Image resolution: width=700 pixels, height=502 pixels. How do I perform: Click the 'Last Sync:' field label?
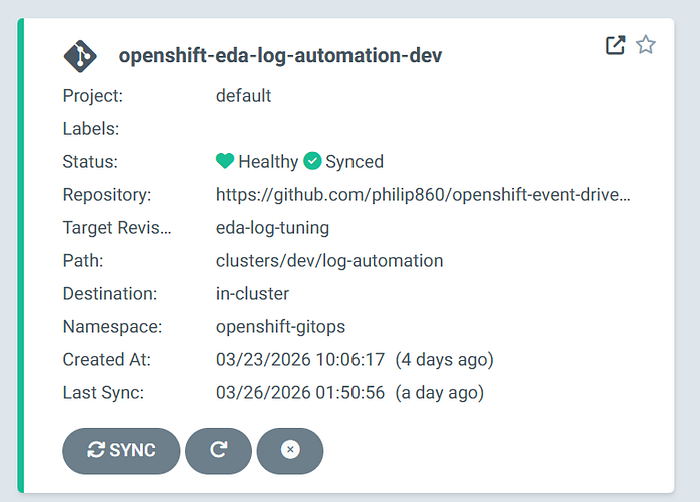point(103,393)
